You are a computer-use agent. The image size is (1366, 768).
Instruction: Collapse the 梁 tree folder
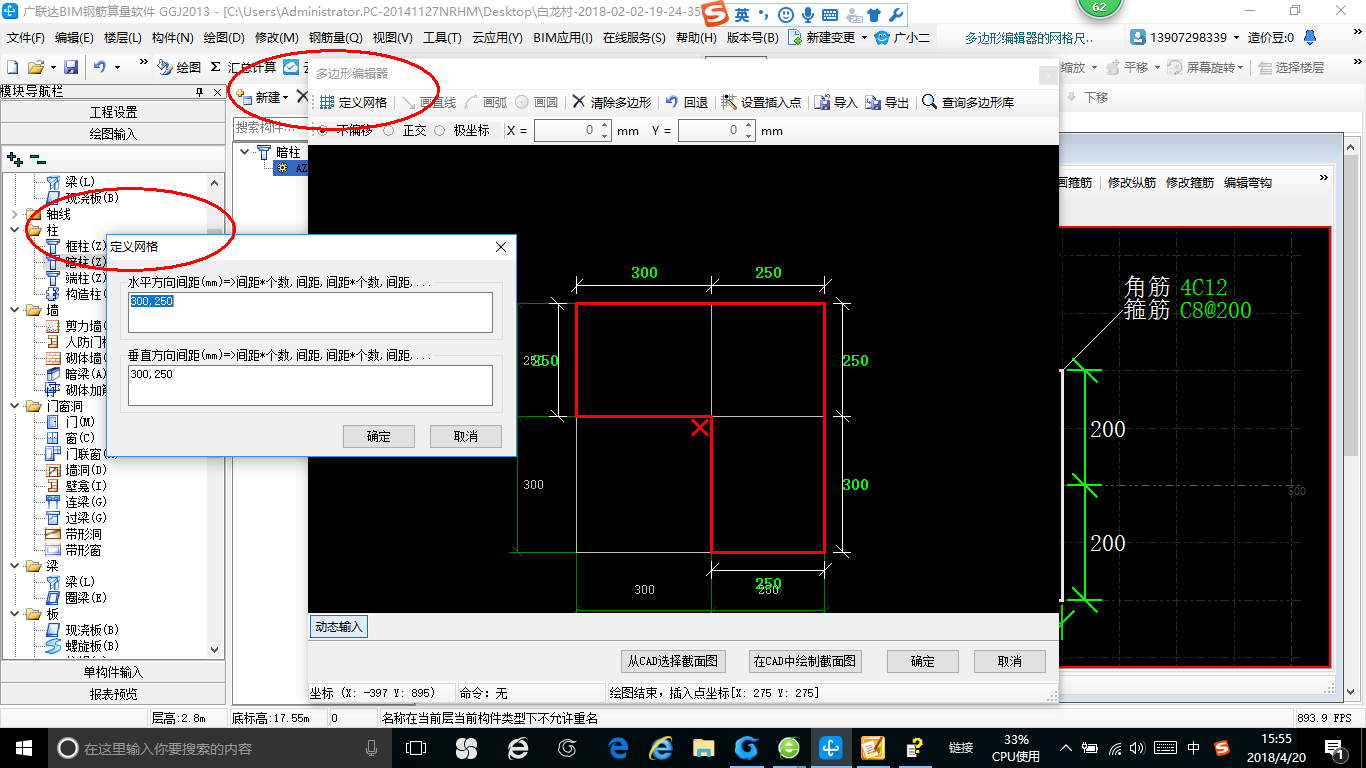tap(13, 566)
